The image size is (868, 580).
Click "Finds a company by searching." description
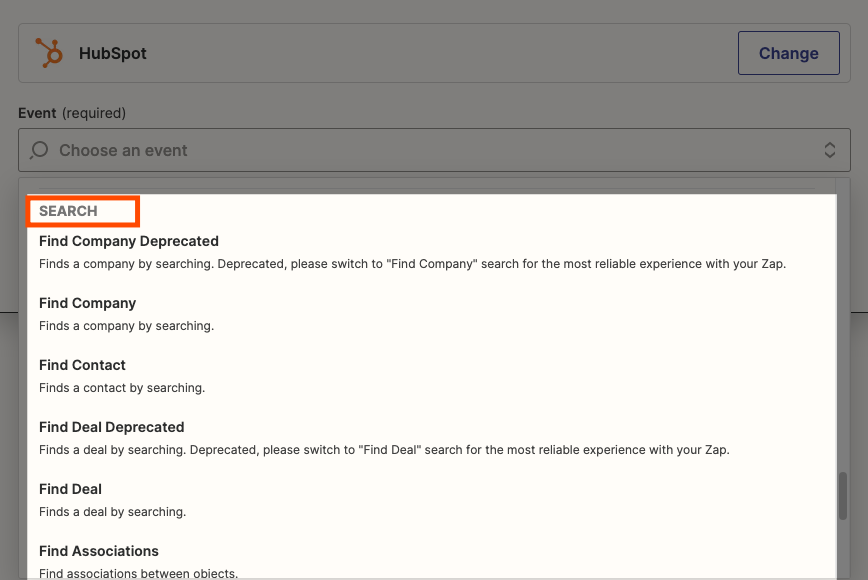126,326
